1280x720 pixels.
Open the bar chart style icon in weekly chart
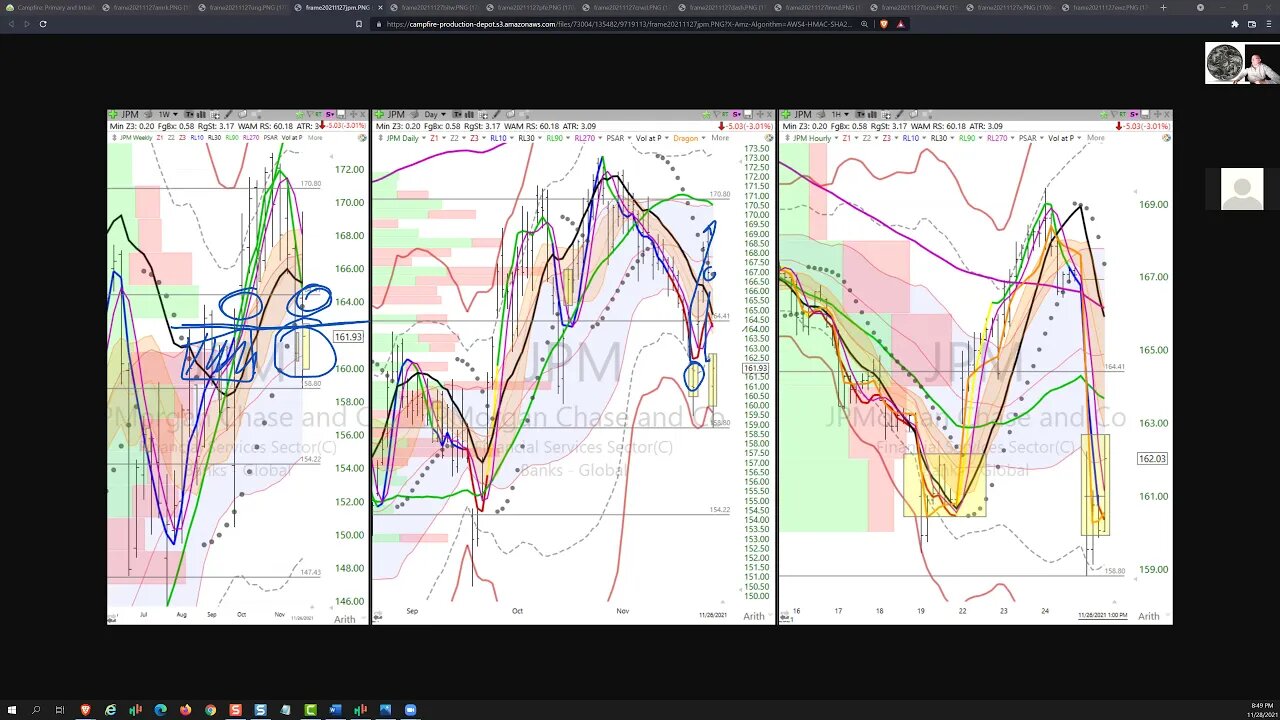201,115
